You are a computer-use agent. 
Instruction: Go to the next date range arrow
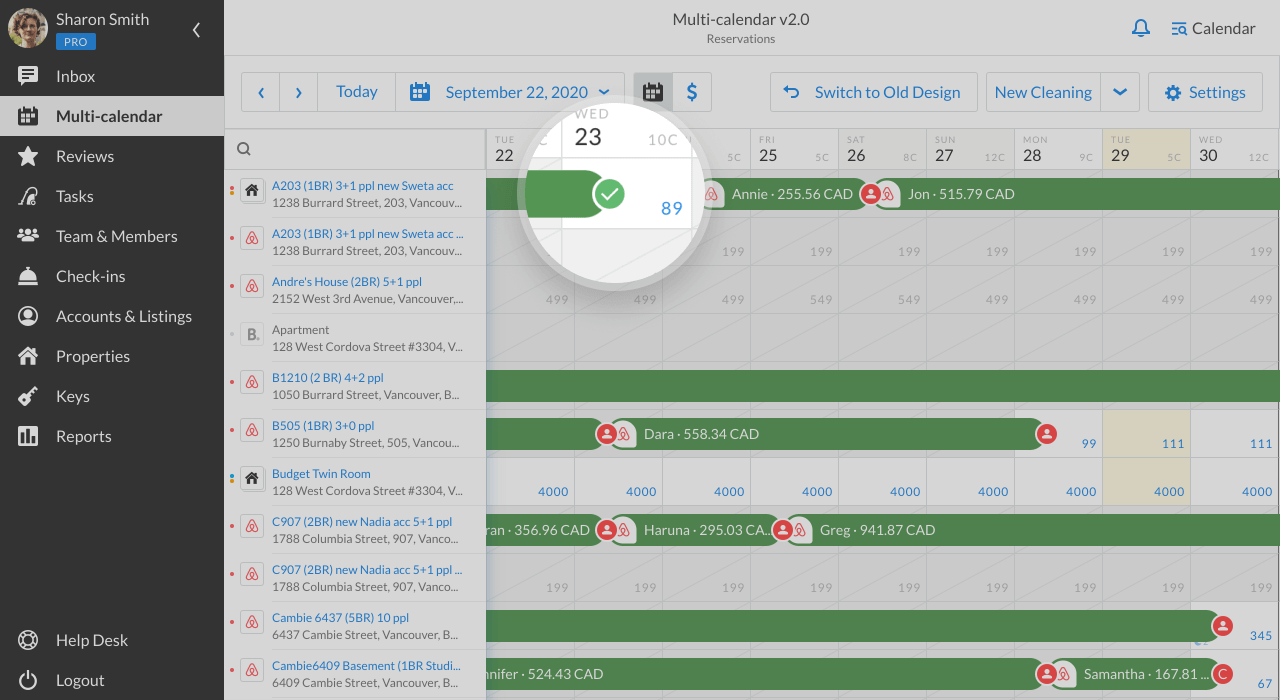298,92
